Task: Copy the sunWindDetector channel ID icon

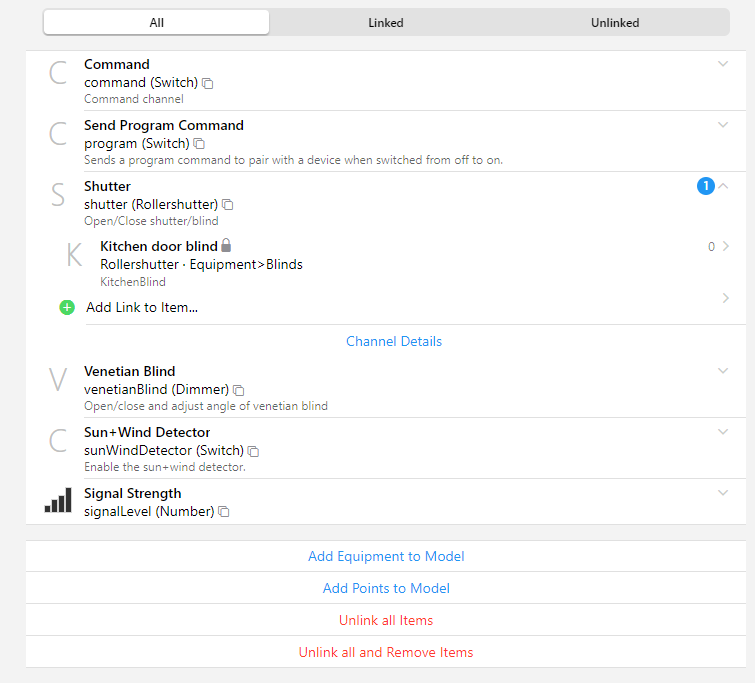Action: 253,451
